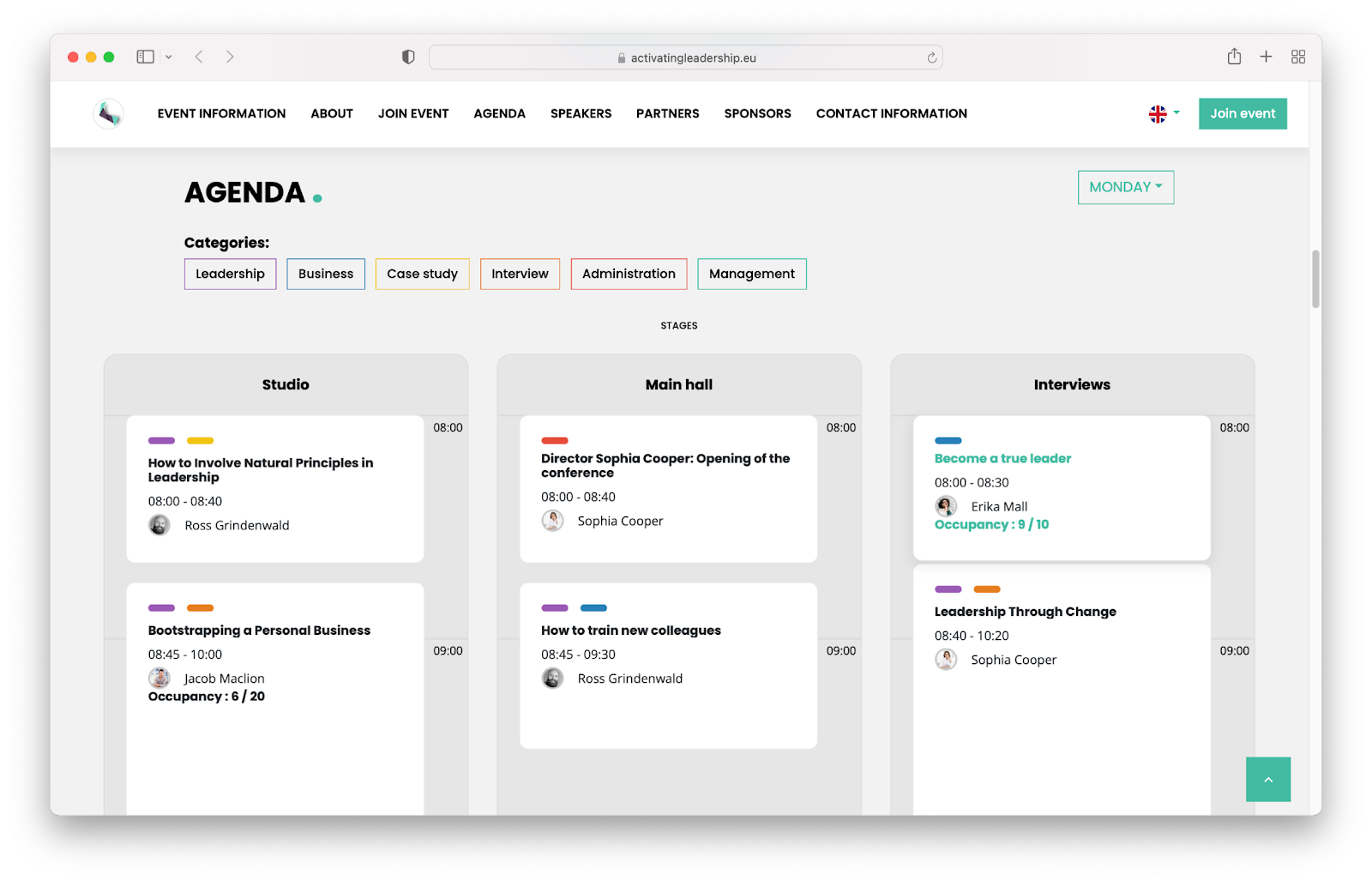Screen dimensions: 1372x881
Task: Open the Share menu icon
Action: coord(1234,57)
